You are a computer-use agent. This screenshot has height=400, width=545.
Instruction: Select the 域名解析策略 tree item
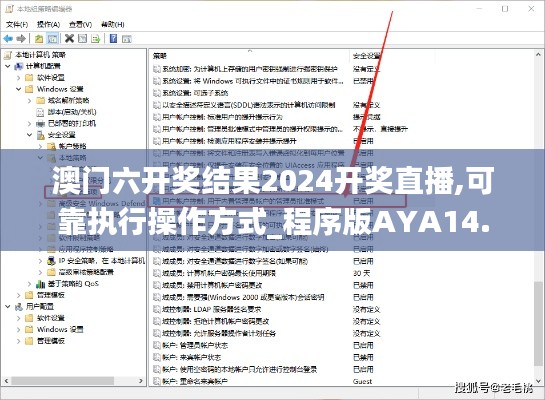(68, 100)
